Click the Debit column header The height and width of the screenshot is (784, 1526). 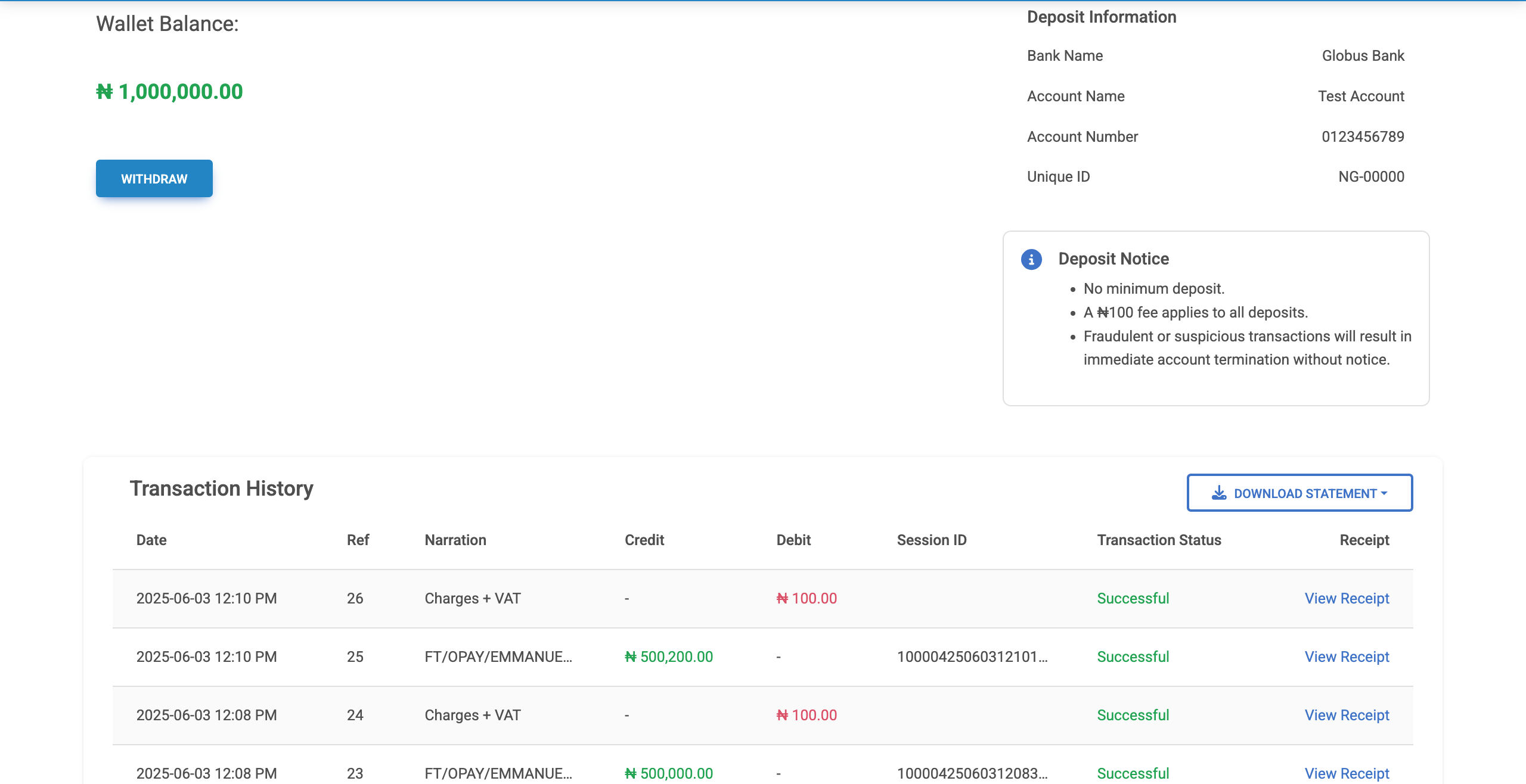click(x=793, y=540)
